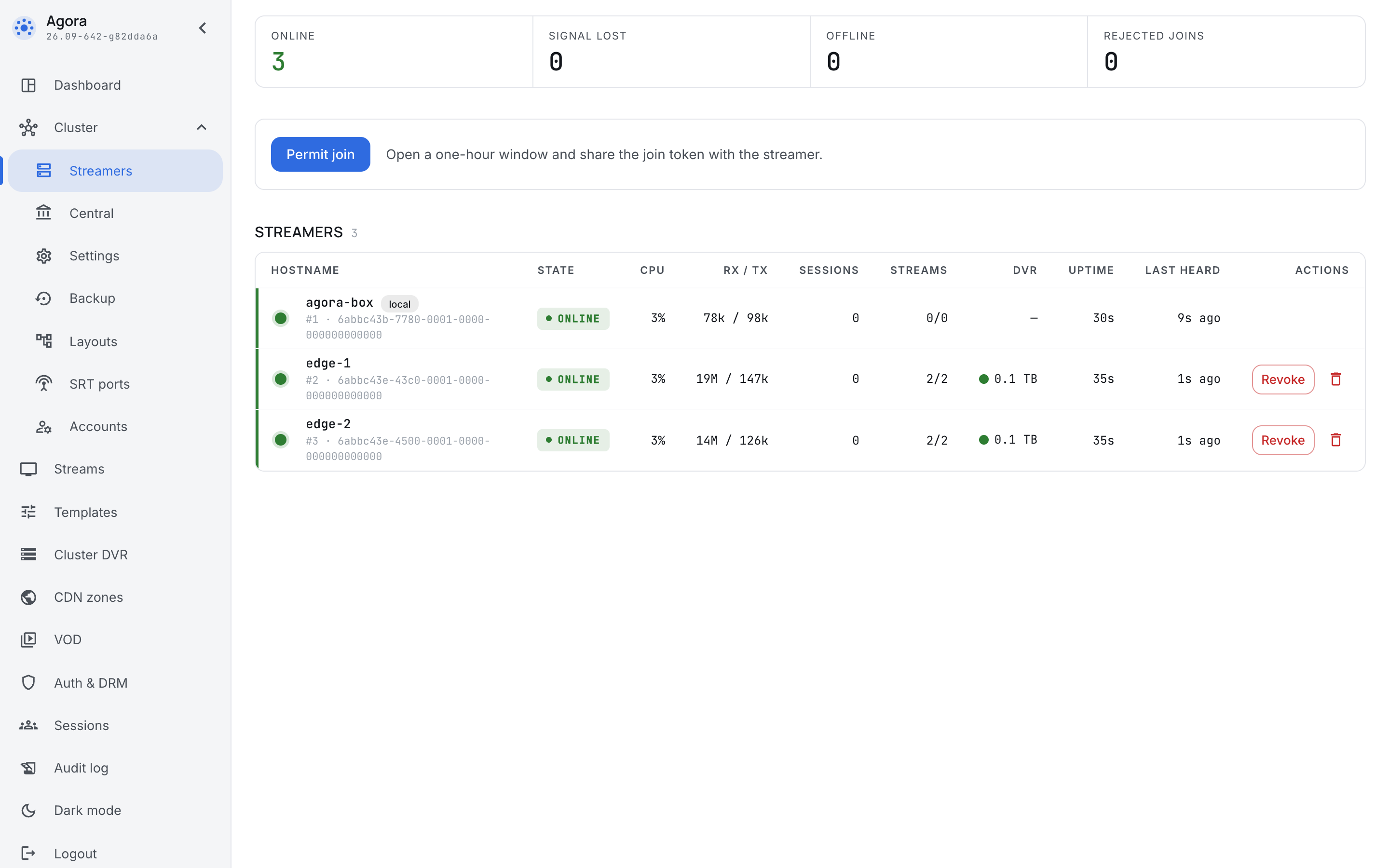Click the Dashboard grid icon
Screen dimensions: 1389x868
28,85
